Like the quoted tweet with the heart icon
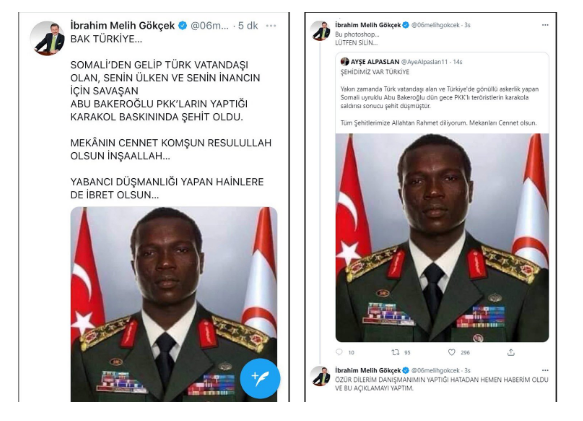583x421 pixels. pos(452,352)
